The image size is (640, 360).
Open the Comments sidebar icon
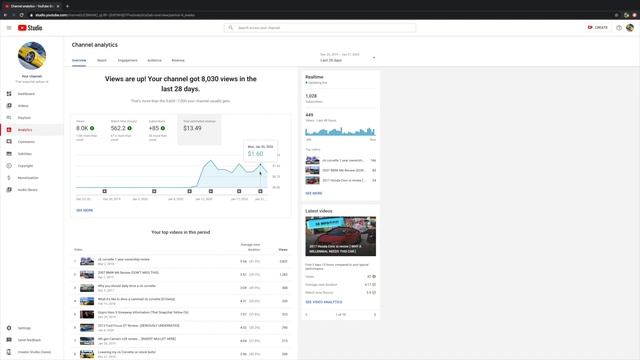9,142
